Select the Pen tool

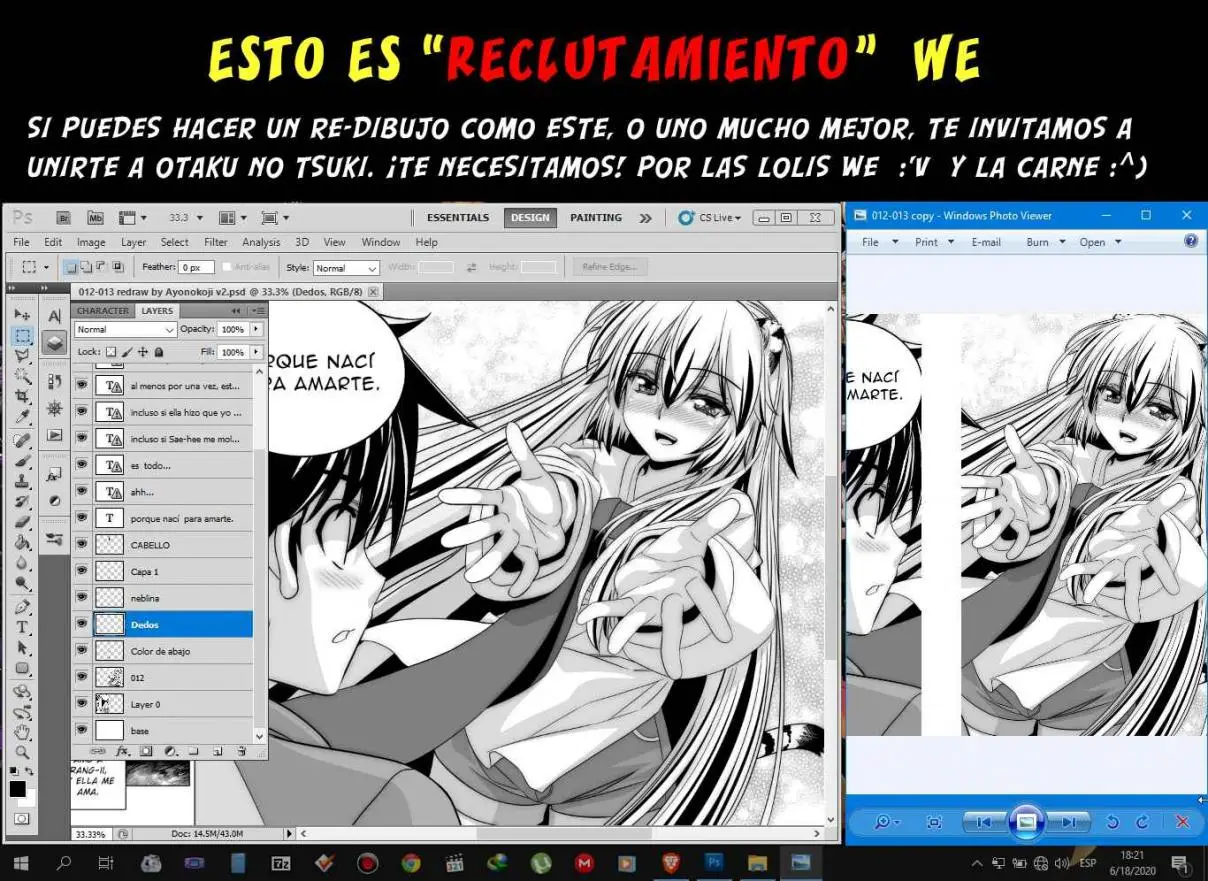(22, 607)
